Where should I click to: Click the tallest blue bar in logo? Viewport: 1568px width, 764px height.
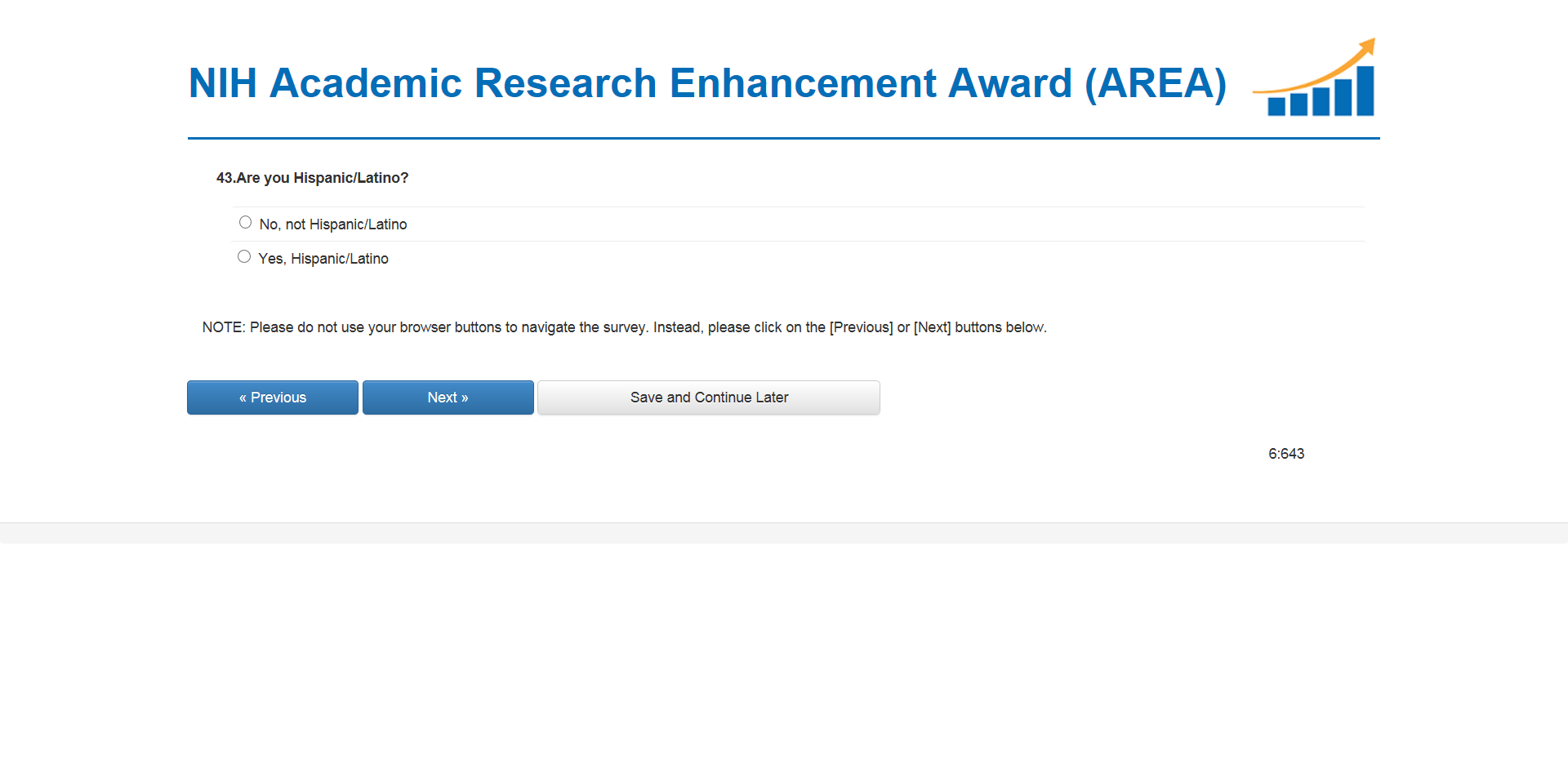[1365, 90]
